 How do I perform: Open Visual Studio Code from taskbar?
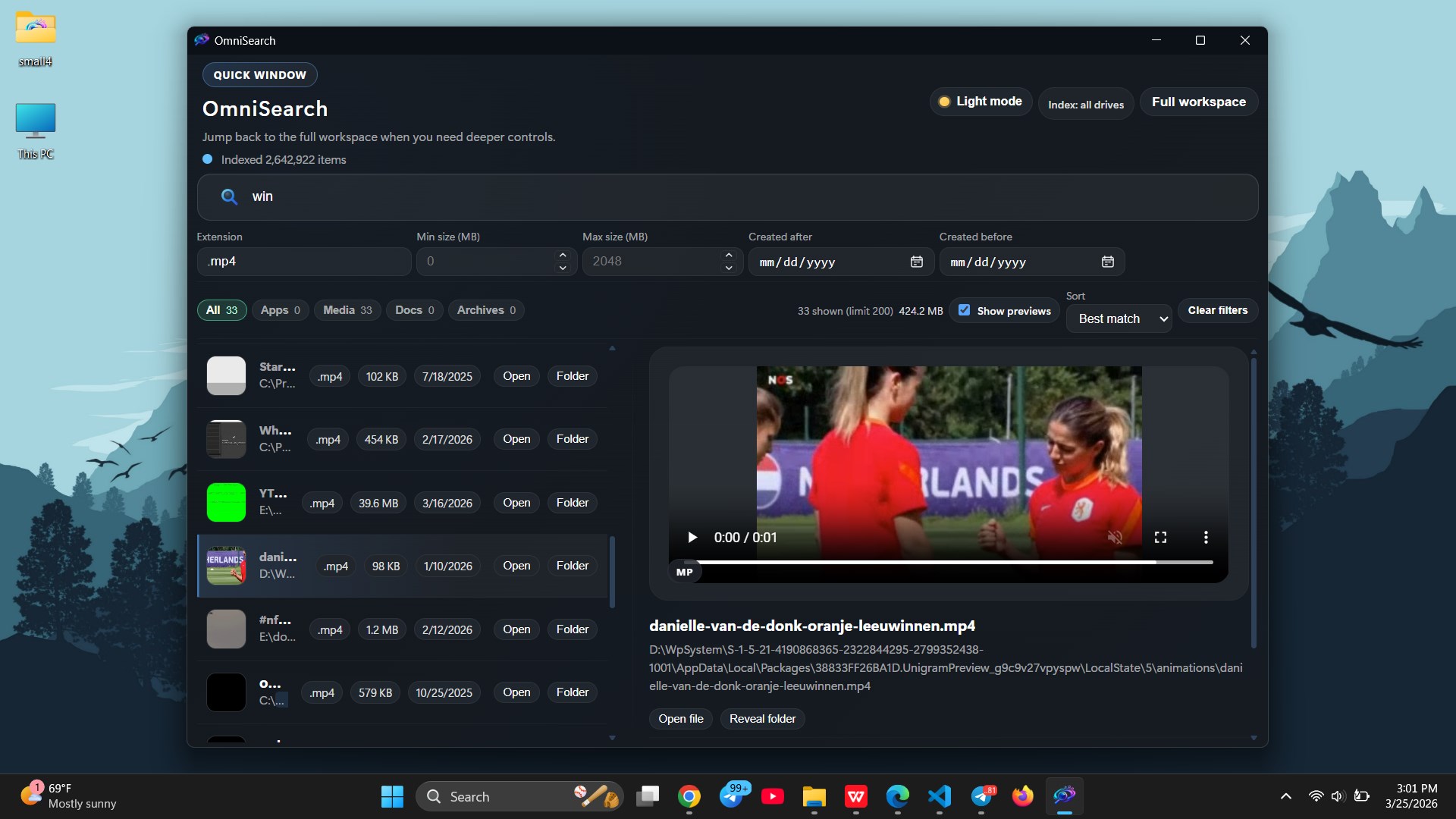(940, 796)
